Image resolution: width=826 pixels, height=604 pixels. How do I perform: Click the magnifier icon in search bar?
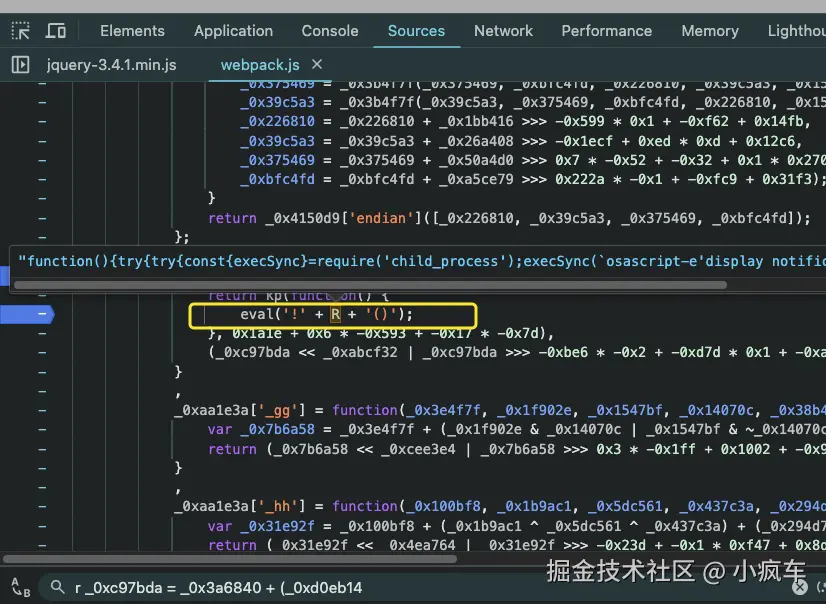tap(57, 587)
